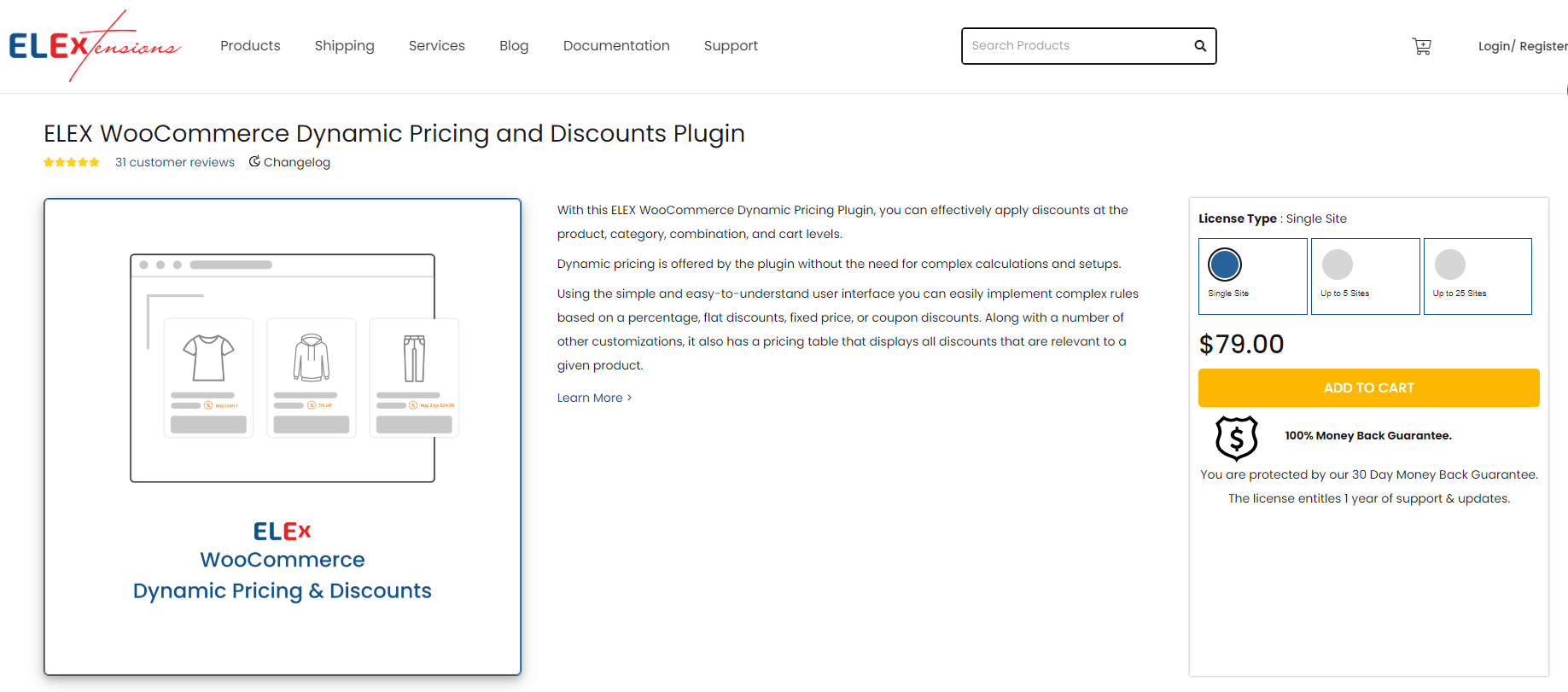Click the ADD TO CART button
Screen dimensions: 1568x692
pos(1368,387)
